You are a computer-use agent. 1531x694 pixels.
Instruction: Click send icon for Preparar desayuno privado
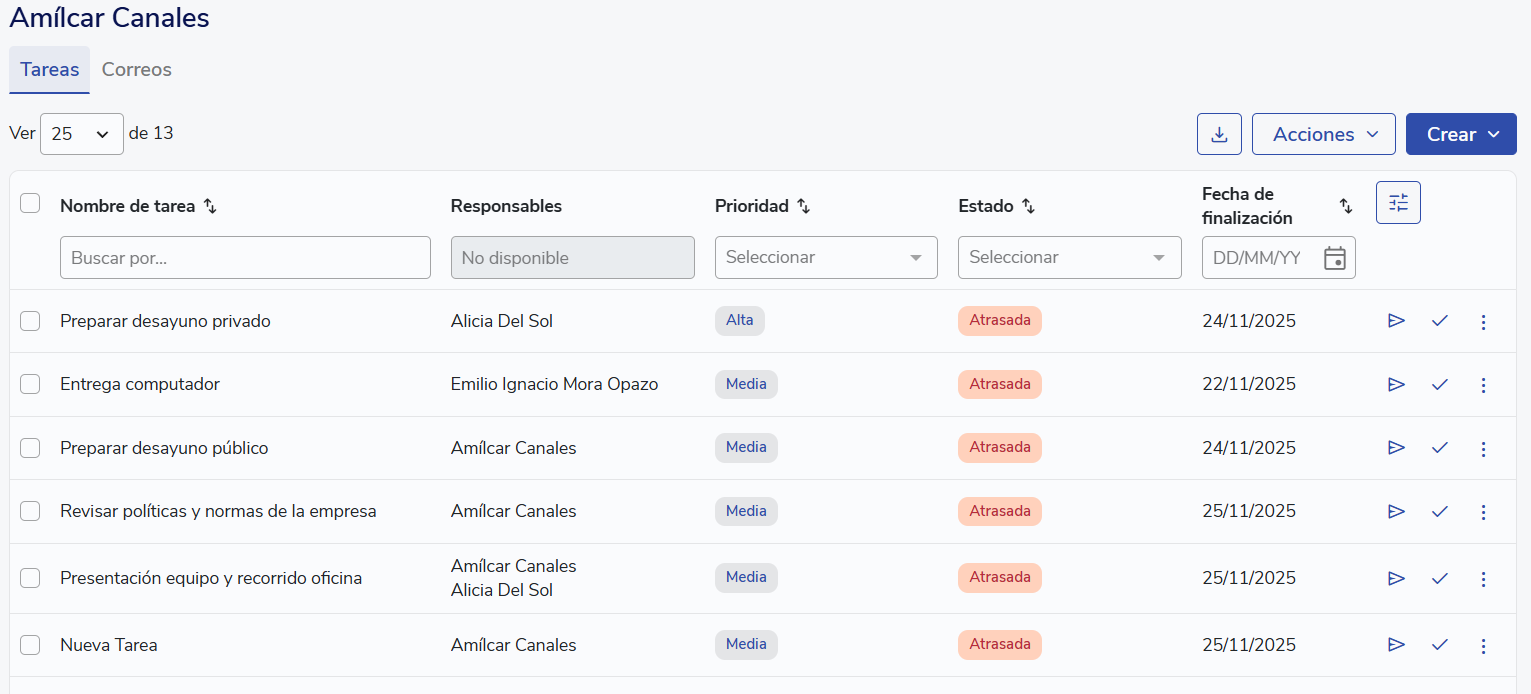(x=1396, y=321)
